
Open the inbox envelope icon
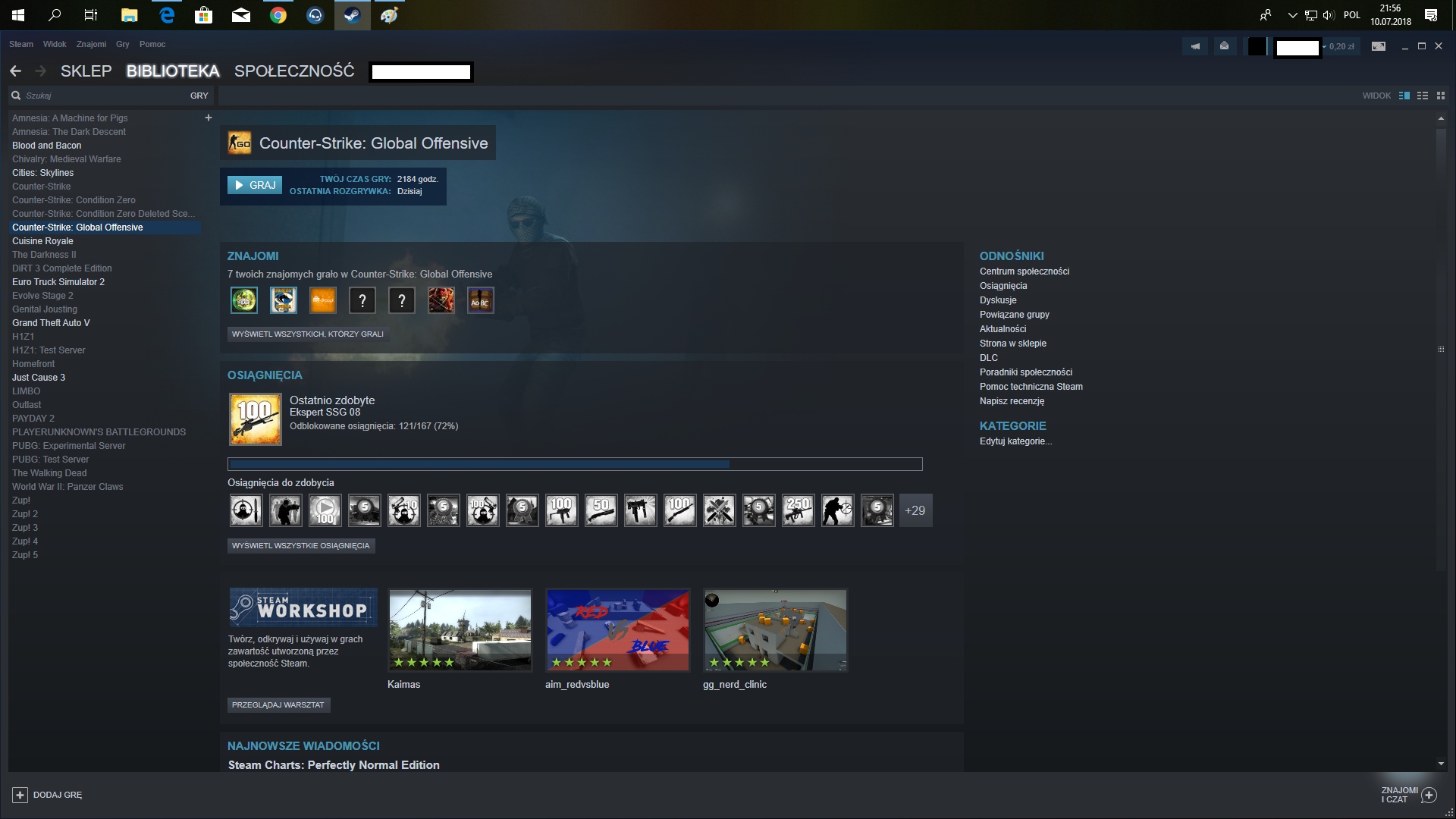pyautogui.click(x=1224, y=46)
